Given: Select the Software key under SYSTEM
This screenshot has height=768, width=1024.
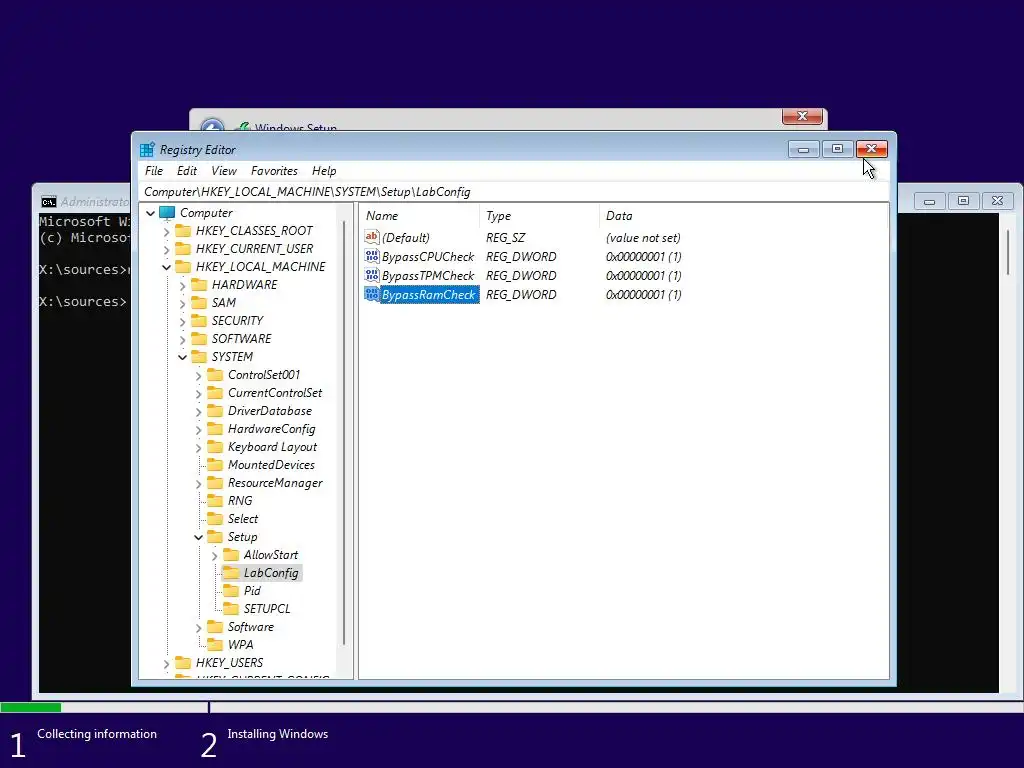Looking at the screenshot, I should (251, 627).
